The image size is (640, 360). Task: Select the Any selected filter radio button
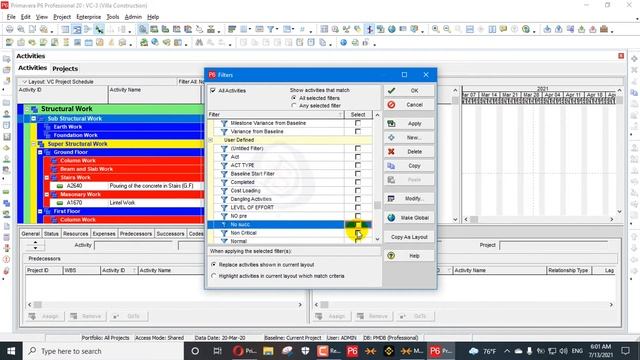point(293,106)
